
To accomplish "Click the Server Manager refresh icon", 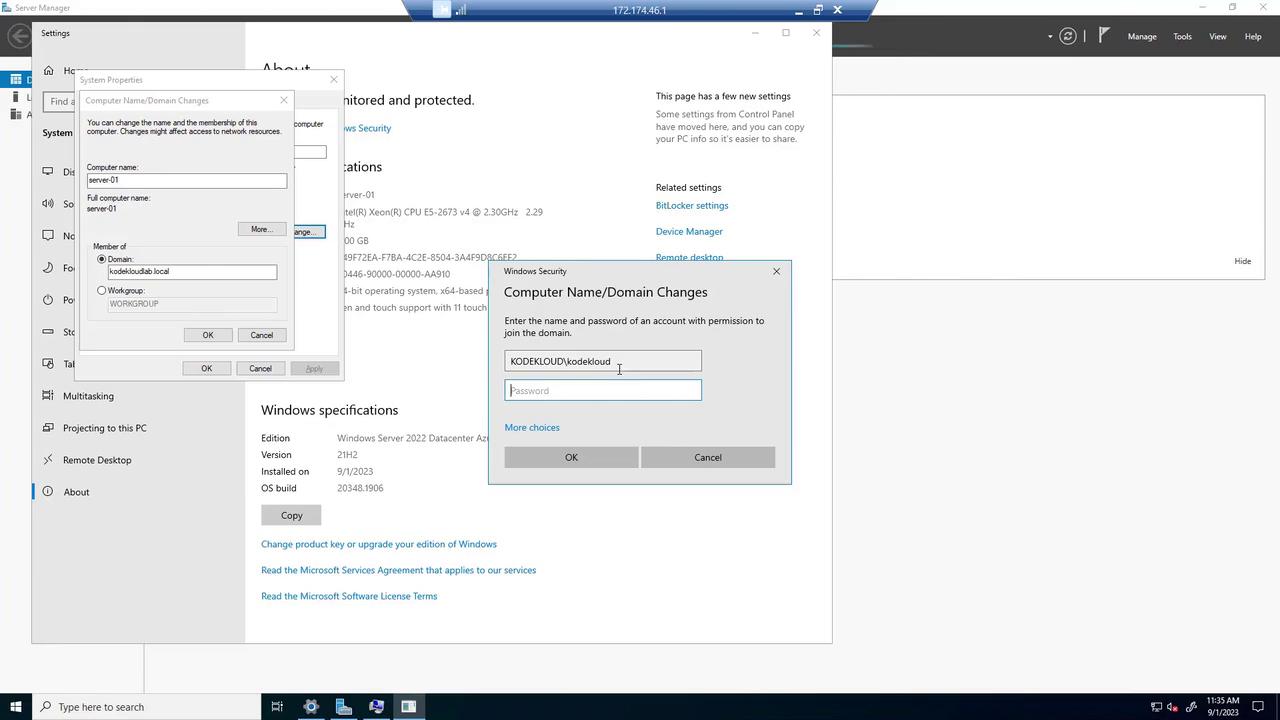I will [x=1068, y=36].
